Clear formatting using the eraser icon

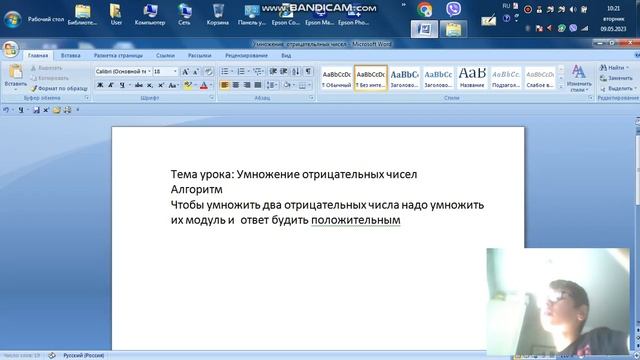tap(209, 72)
